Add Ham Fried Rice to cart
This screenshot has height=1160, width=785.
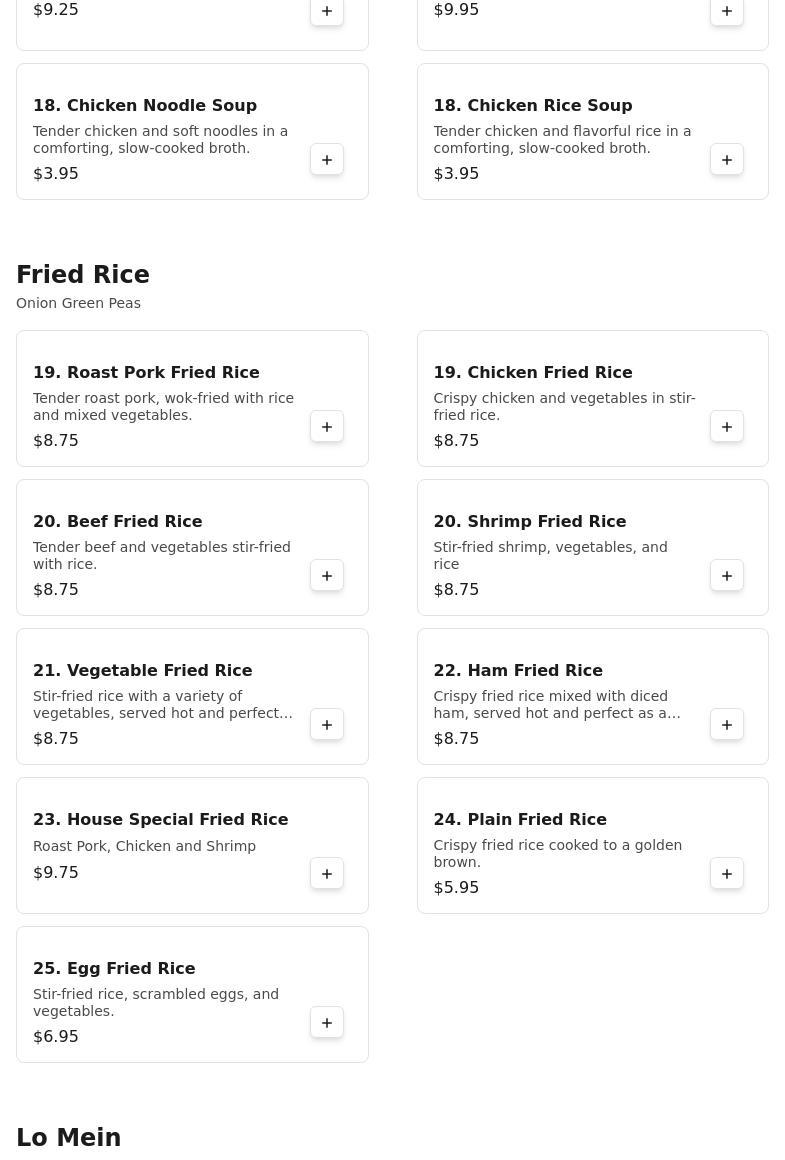click(x=727, y=725)
